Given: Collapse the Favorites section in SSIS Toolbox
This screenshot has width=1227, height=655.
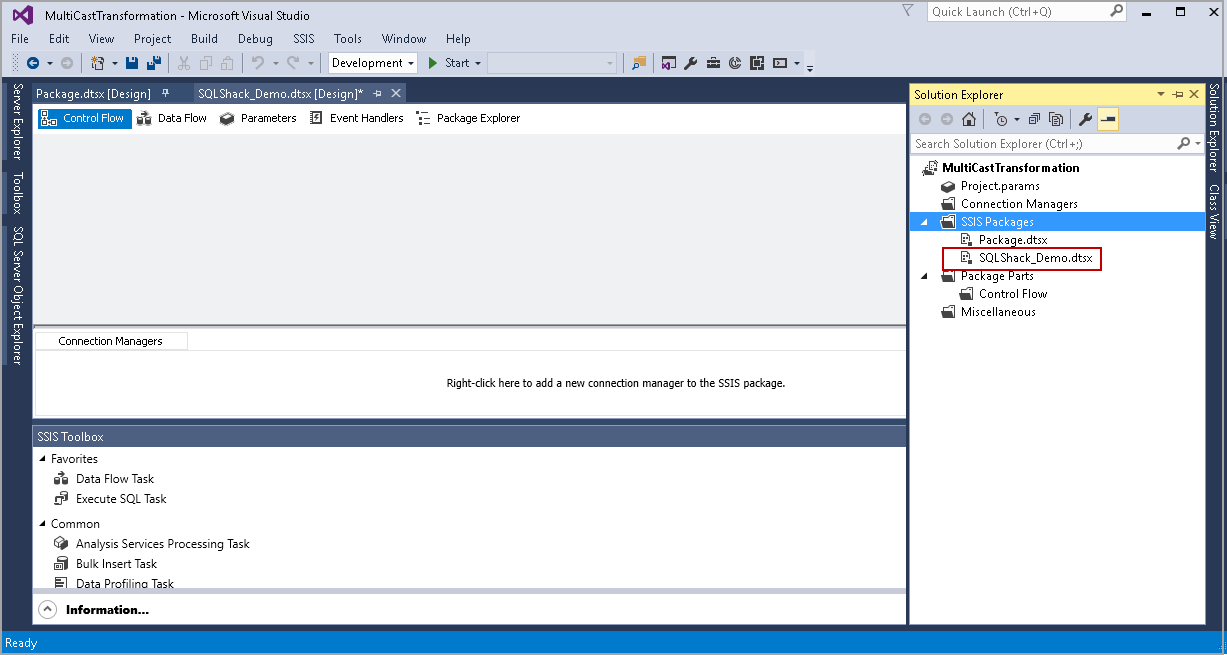Looking at the screenshot, I should [x=42, y=458].
